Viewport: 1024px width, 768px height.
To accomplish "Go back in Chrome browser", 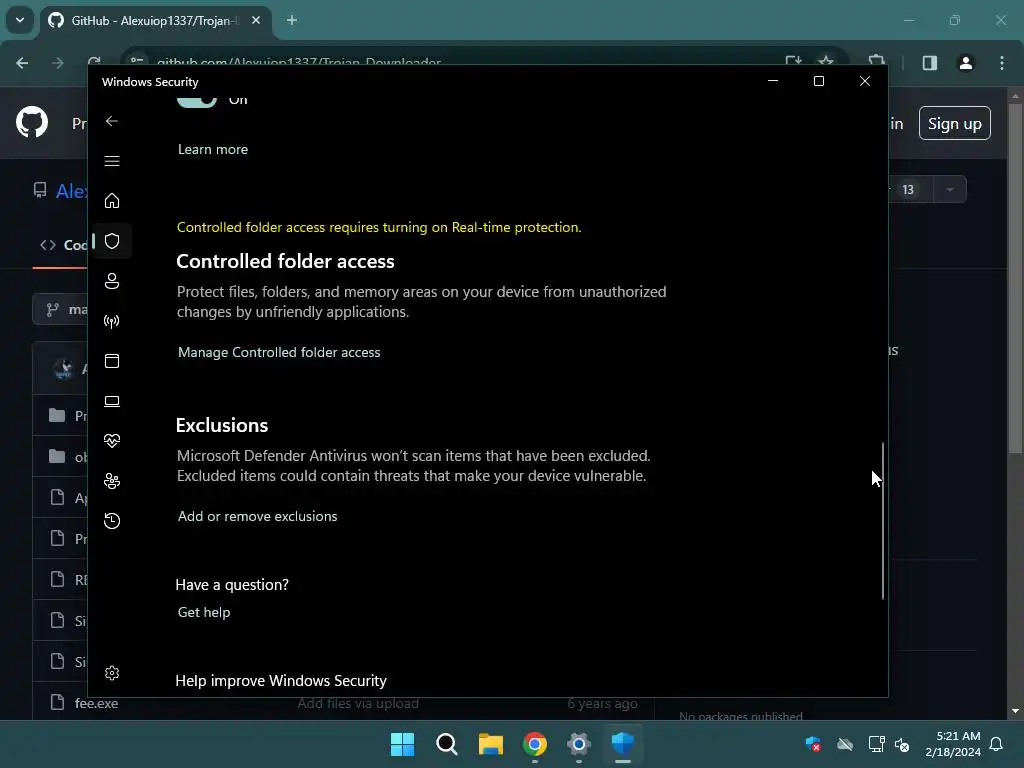I will (22, 63).
